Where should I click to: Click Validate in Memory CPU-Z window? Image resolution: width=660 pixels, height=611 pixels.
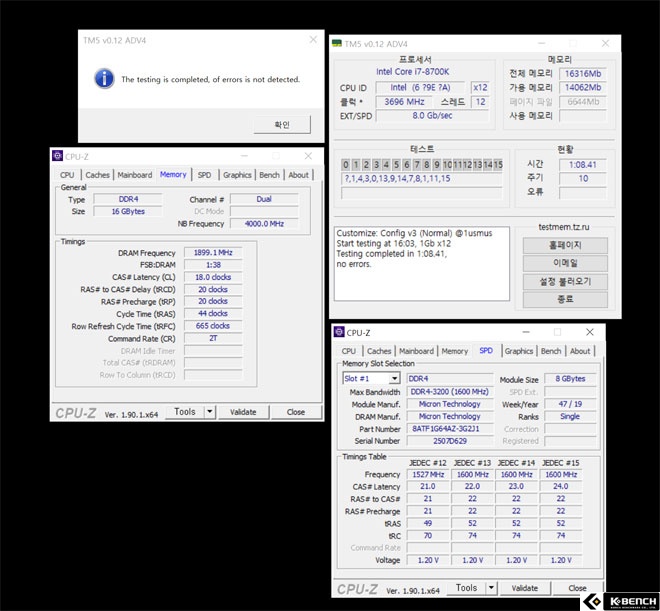click(x=243, y=412)
